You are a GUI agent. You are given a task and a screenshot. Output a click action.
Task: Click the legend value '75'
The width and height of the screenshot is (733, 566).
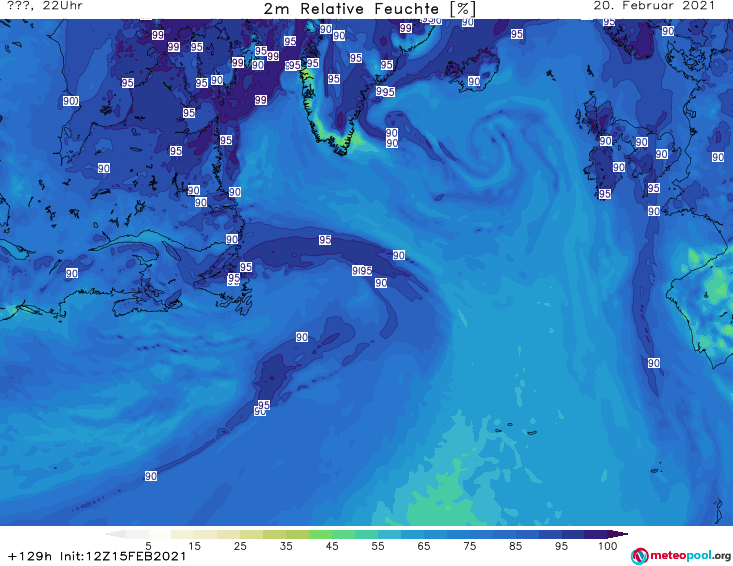469,545
